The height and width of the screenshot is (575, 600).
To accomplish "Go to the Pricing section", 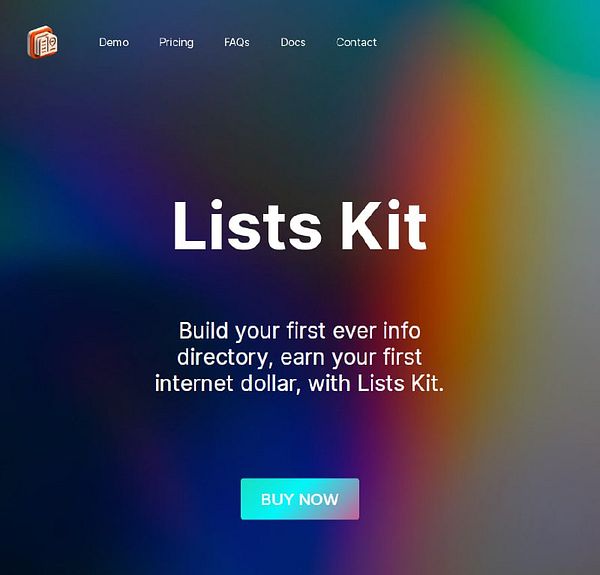I will [176, 42].
